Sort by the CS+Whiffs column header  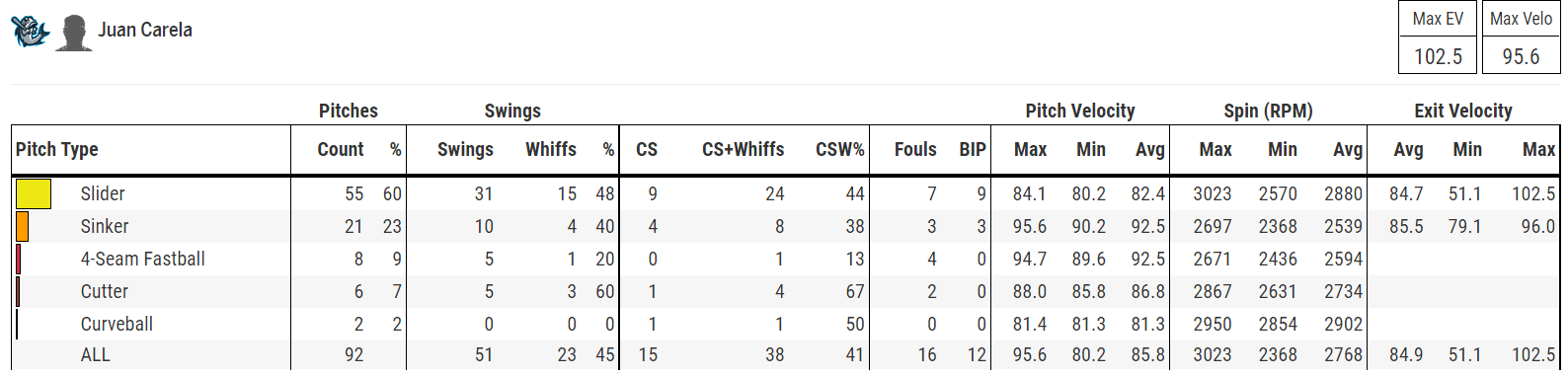pyautogui.click(x=744, y=149)
